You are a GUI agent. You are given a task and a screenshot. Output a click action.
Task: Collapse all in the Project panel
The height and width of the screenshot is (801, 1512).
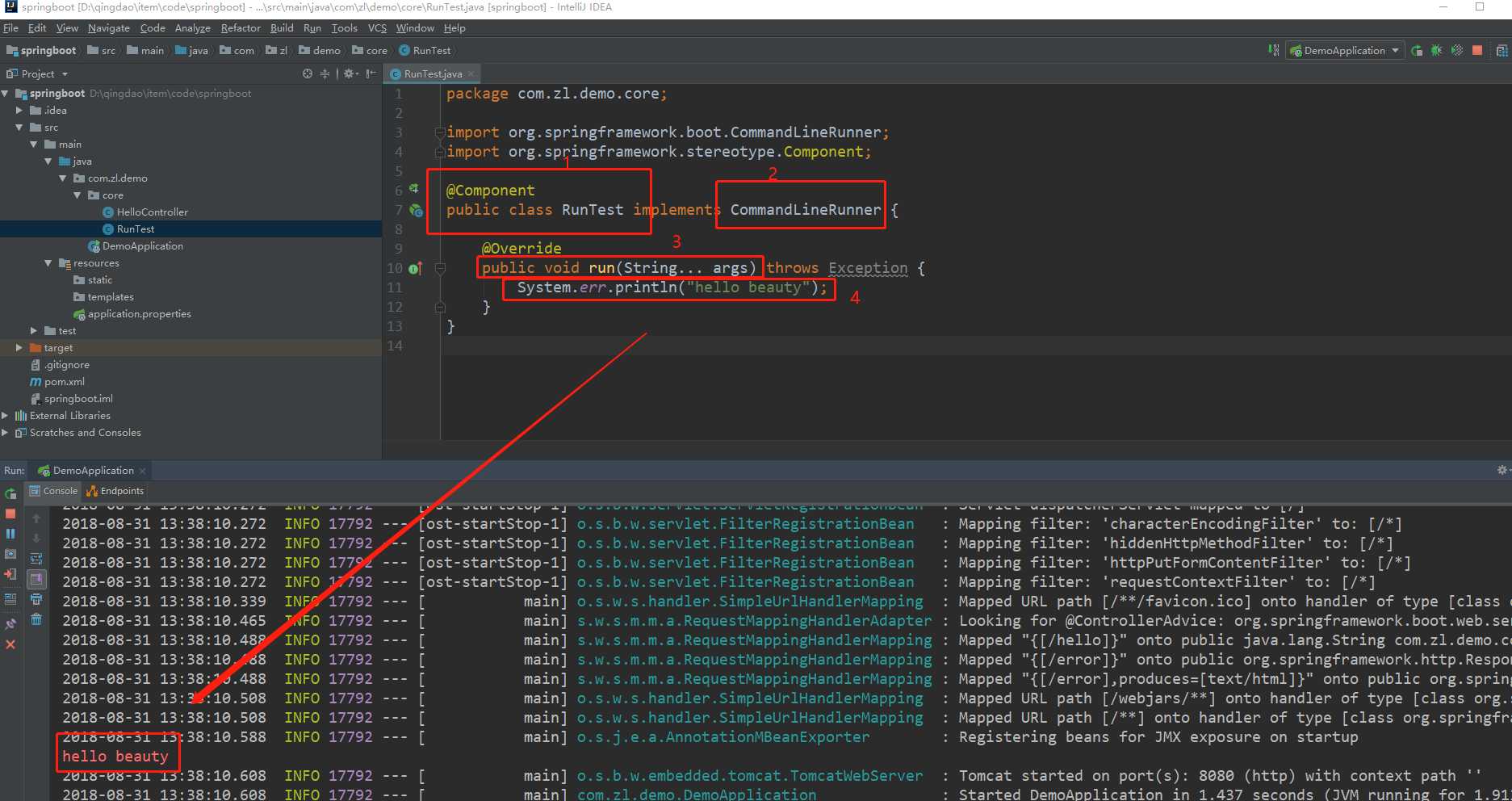[x=325, y=73]
